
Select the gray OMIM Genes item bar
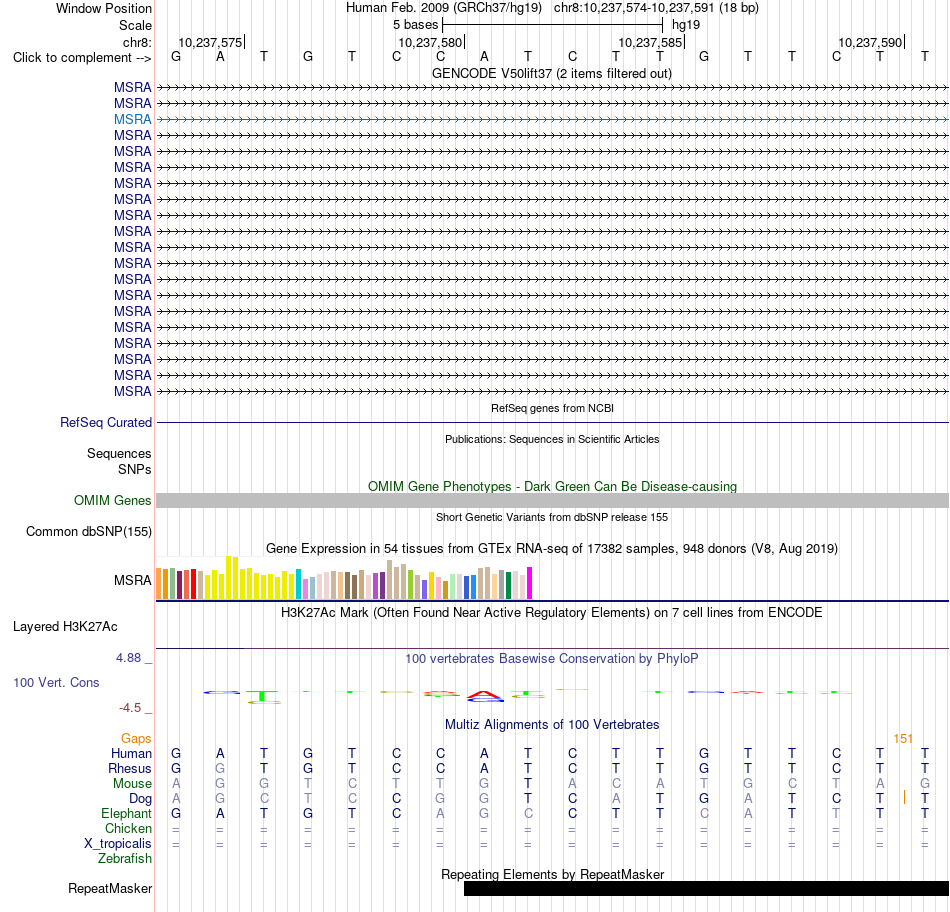552,501
